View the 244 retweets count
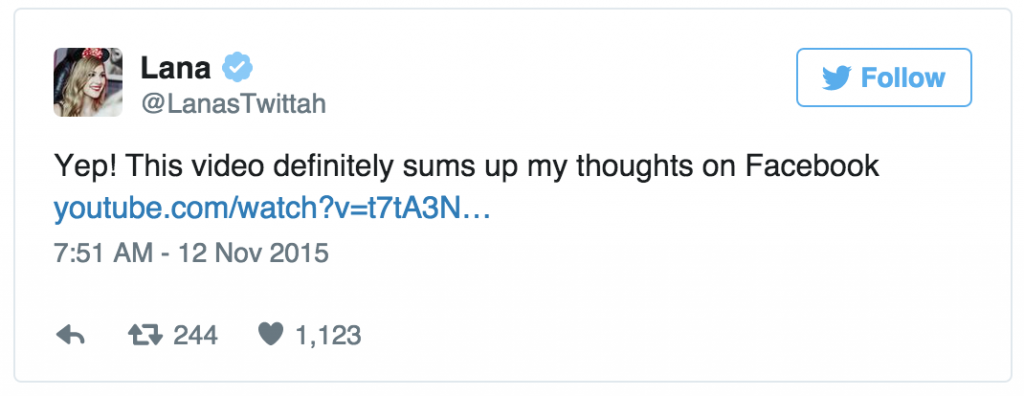Viewport: 1024px width, 396px height. tap(195, 336)
